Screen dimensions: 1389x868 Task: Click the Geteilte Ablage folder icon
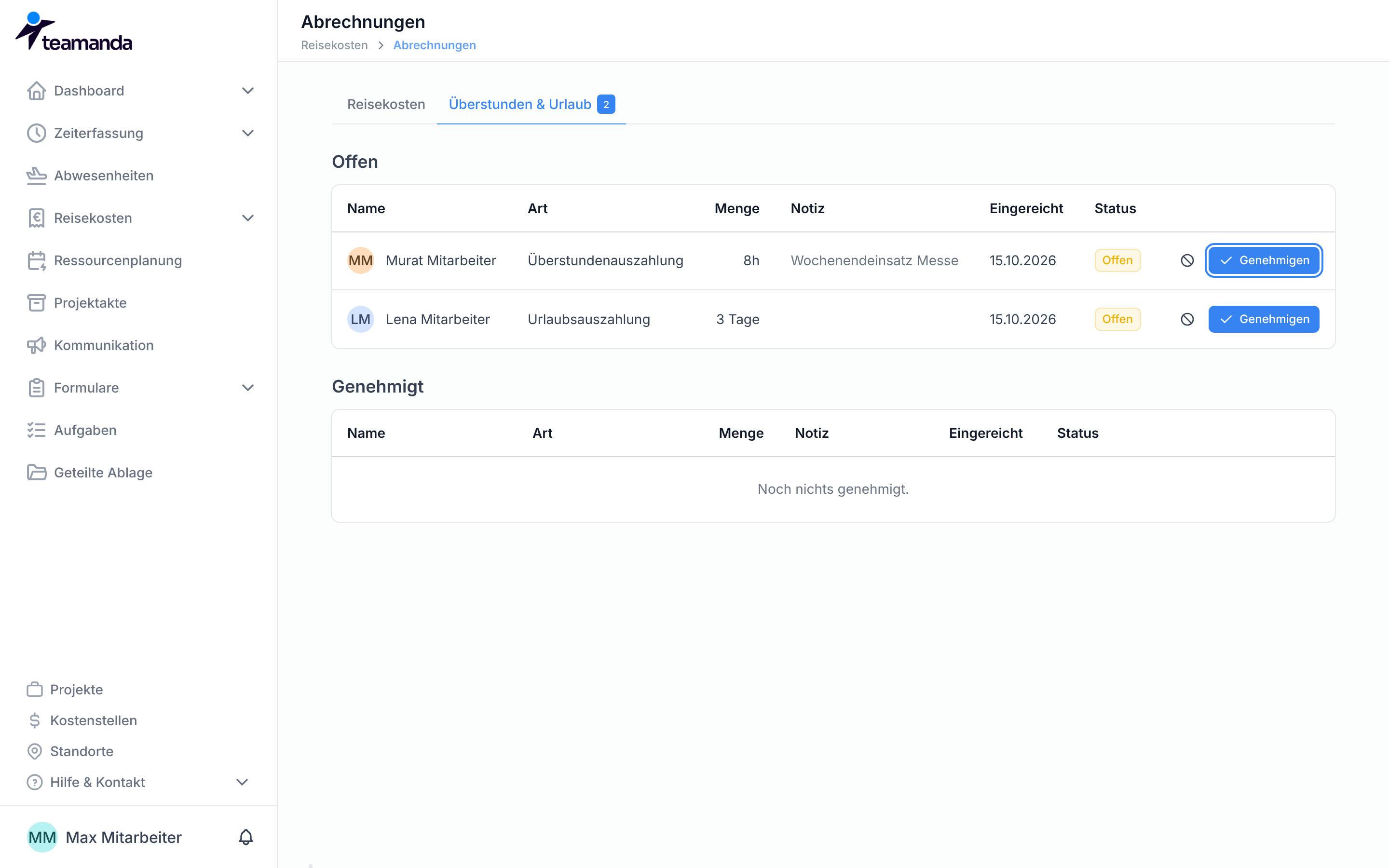click(36, 473)
